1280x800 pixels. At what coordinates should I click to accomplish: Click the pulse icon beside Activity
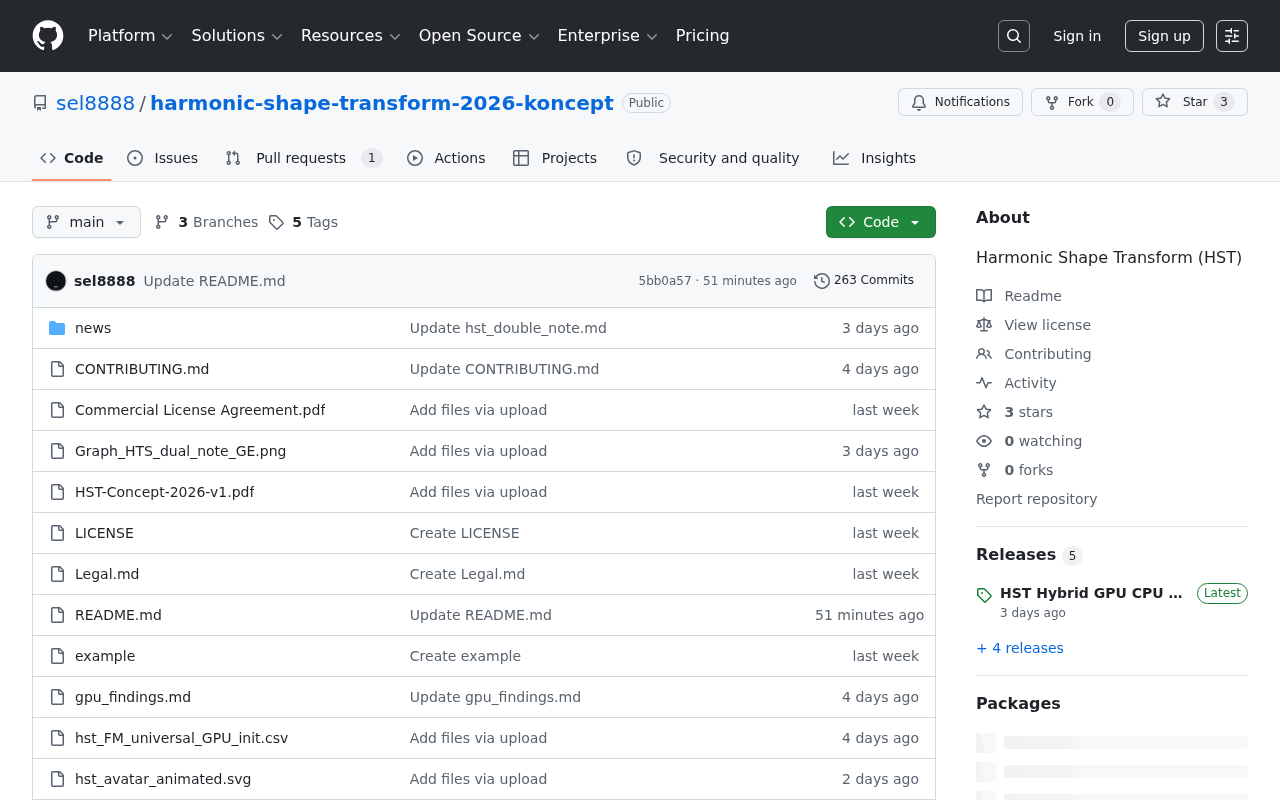984,383
